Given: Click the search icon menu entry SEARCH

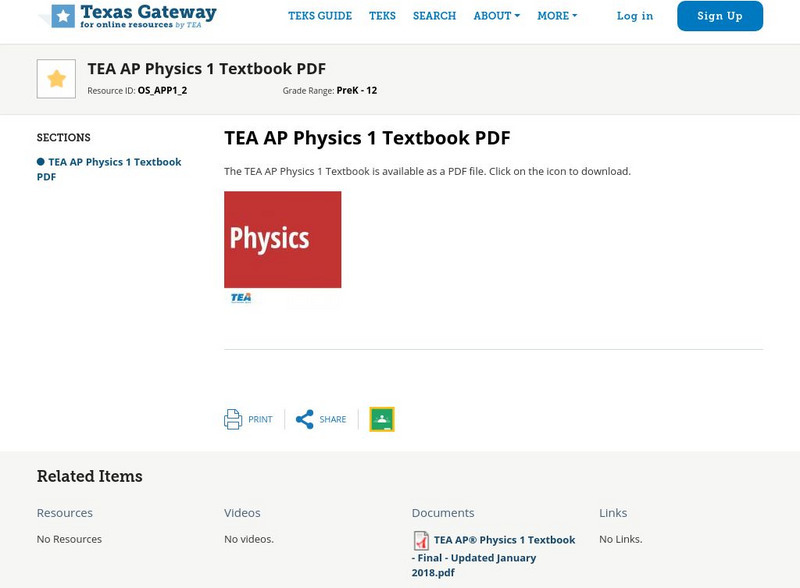Looking at the screenshot, I should 433,16.
